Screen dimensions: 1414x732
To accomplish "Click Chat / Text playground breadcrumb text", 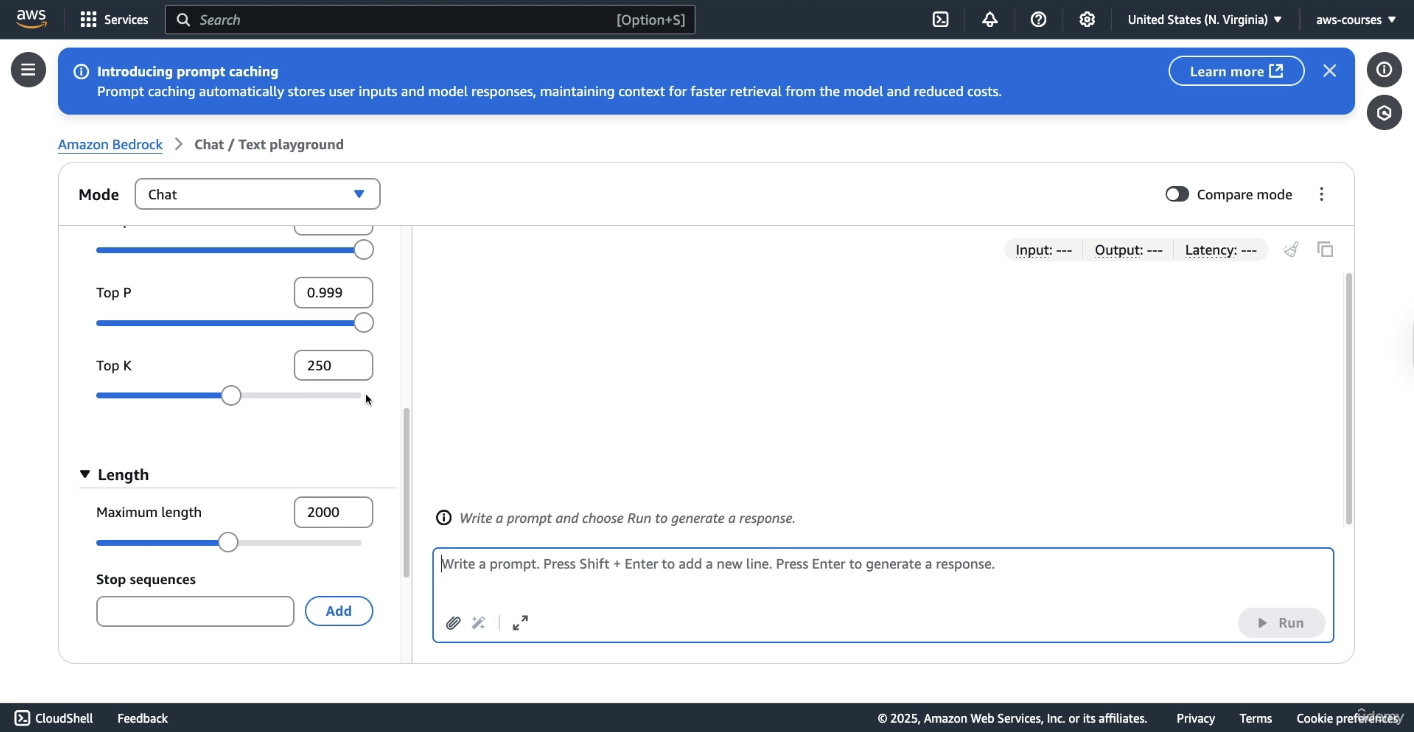I will (x=269, y=144).
